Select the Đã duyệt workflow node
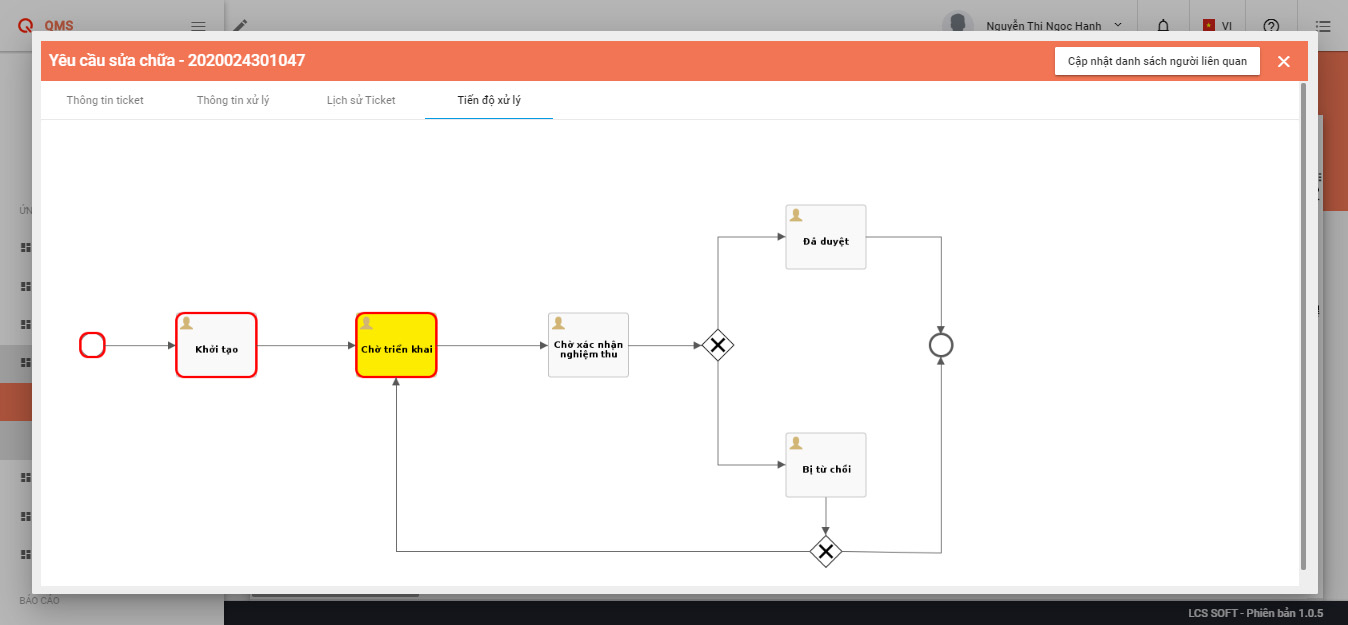 [x=826, y=237]
